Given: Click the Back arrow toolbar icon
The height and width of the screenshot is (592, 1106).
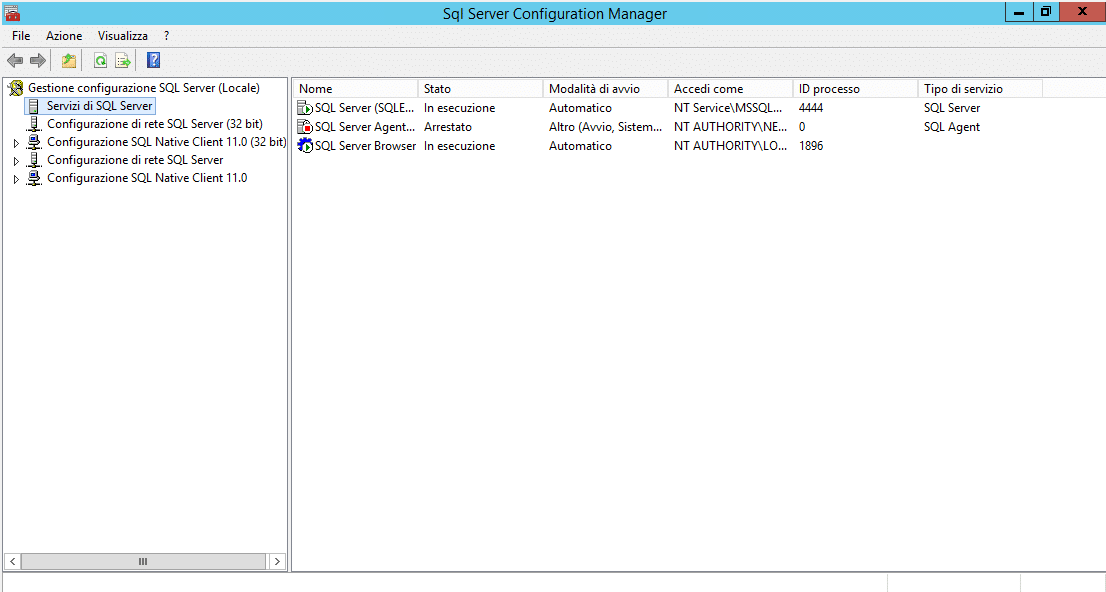Looking at the screenshot, I should (15, 61).
